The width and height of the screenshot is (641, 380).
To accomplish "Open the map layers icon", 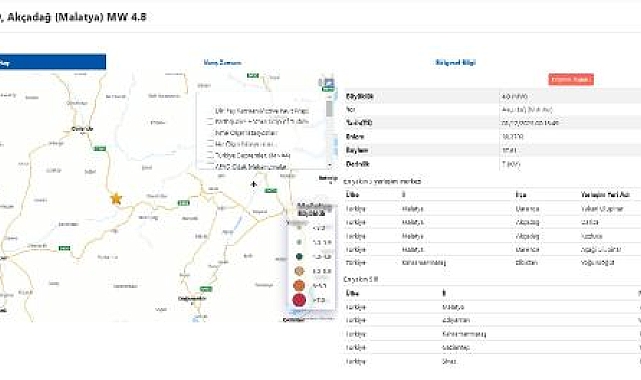I will (x=328, y=83).
